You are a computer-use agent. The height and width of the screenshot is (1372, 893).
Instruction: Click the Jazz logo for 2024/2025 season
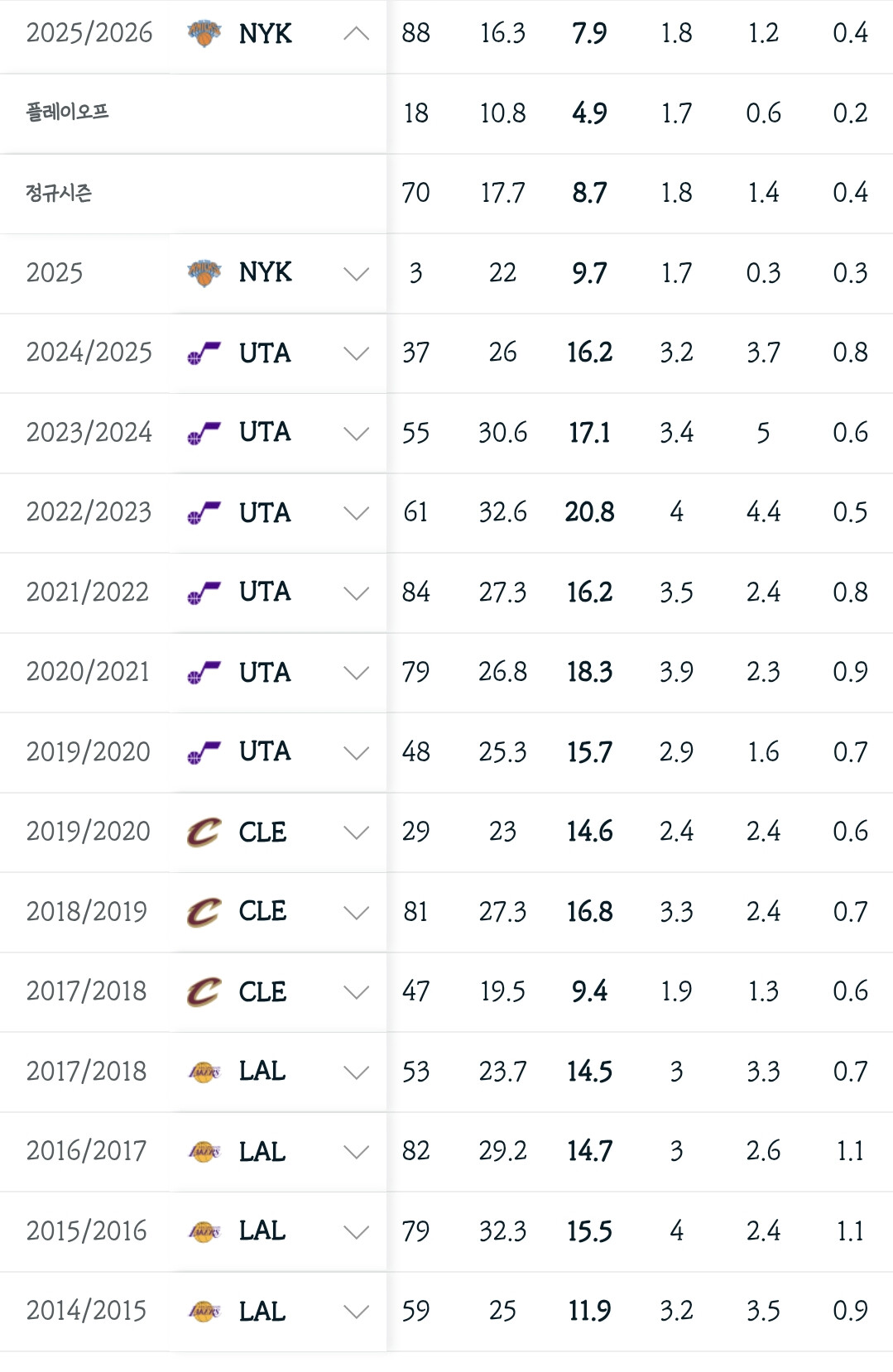pos(204,353)
